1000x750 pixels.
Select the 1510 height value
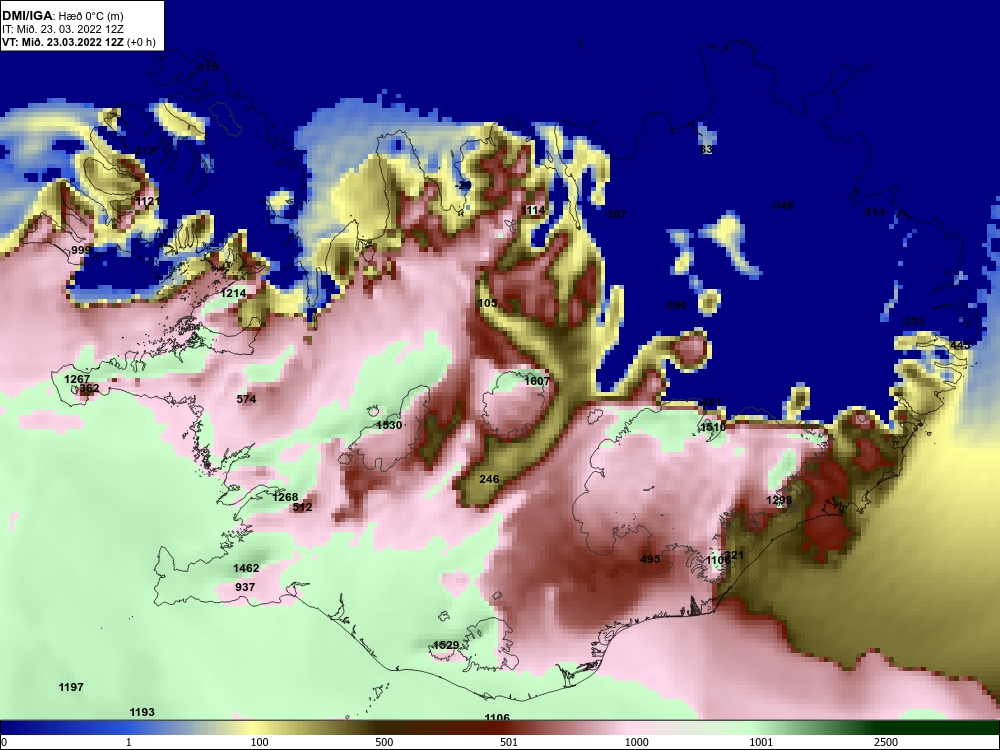pyautogui.click(x=712, y=427)
